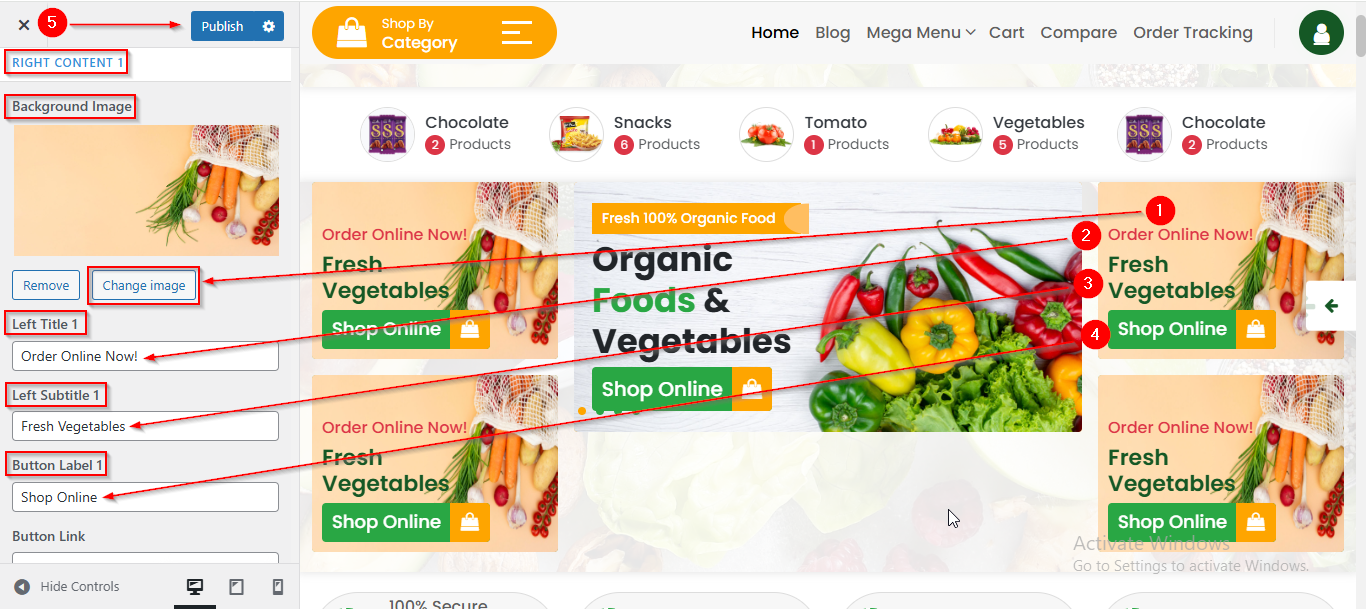1366x609 pixels.
Task: Focus the Button Label 1 text field
Action: point(145,497)
